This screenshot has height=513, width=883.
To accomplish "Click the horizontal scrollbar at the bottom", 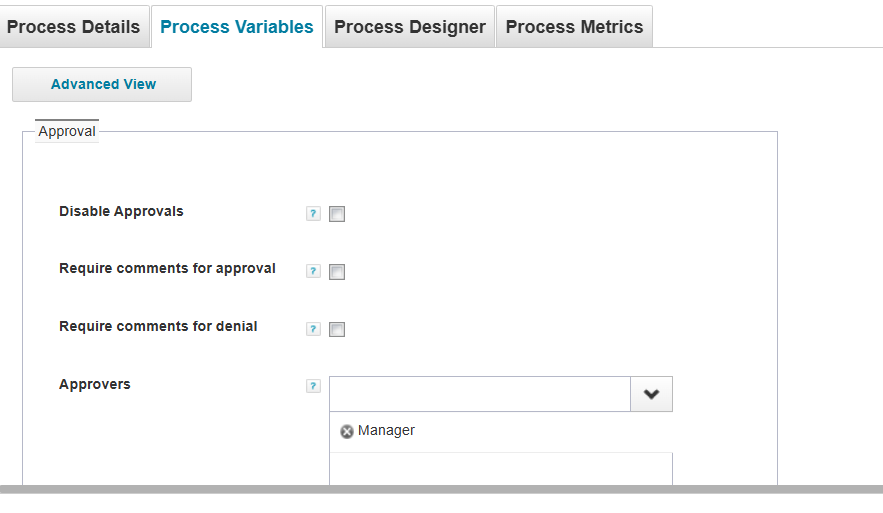I will tap(440, 489).
